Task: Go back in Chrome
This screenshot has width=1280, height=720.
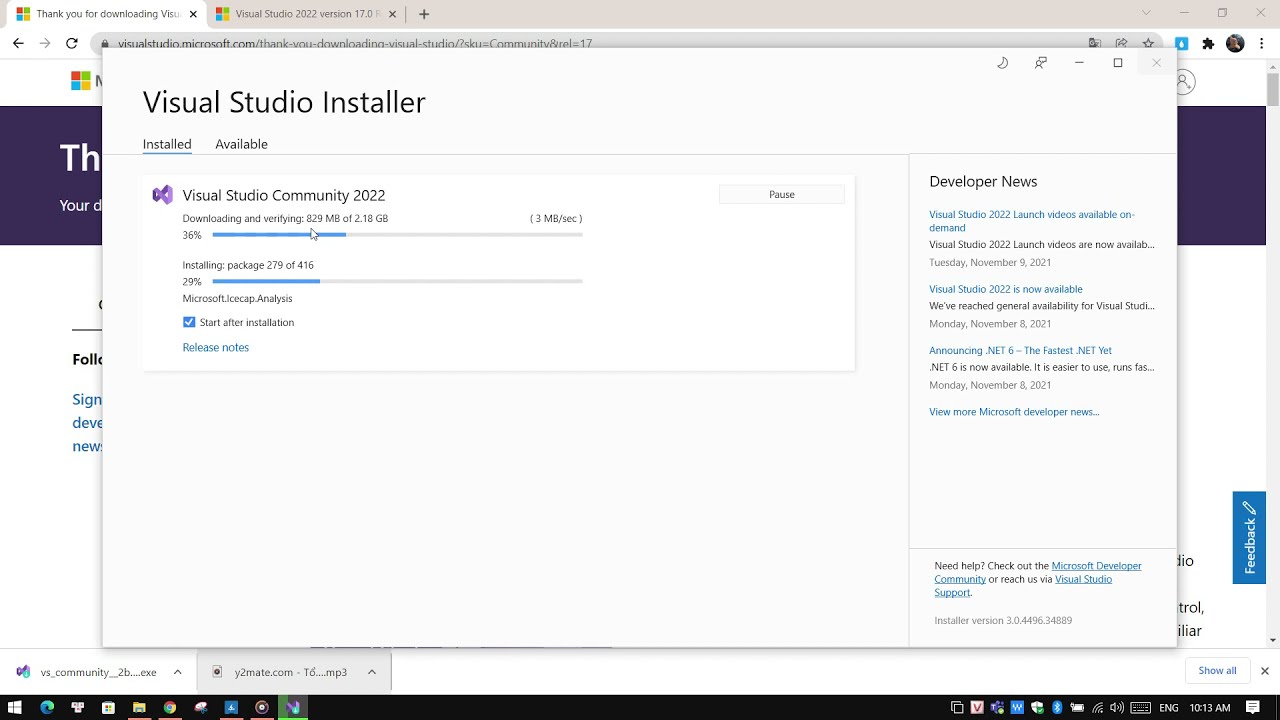Action: click(x=18, y=43)
